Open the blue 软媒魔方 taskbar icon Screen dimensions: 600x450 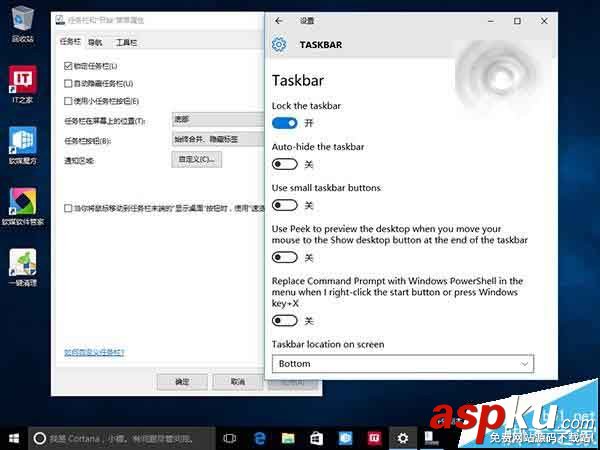(345, 439)
